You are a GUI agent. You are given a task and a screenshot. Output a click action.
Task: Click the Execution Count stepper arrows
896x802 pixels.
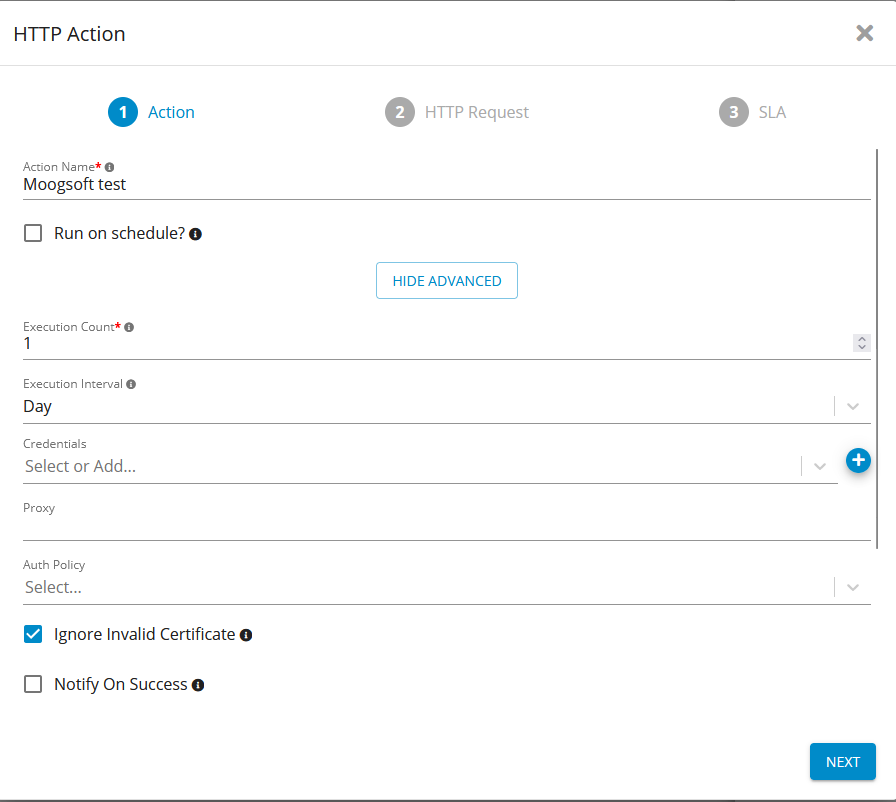point(861,343)
